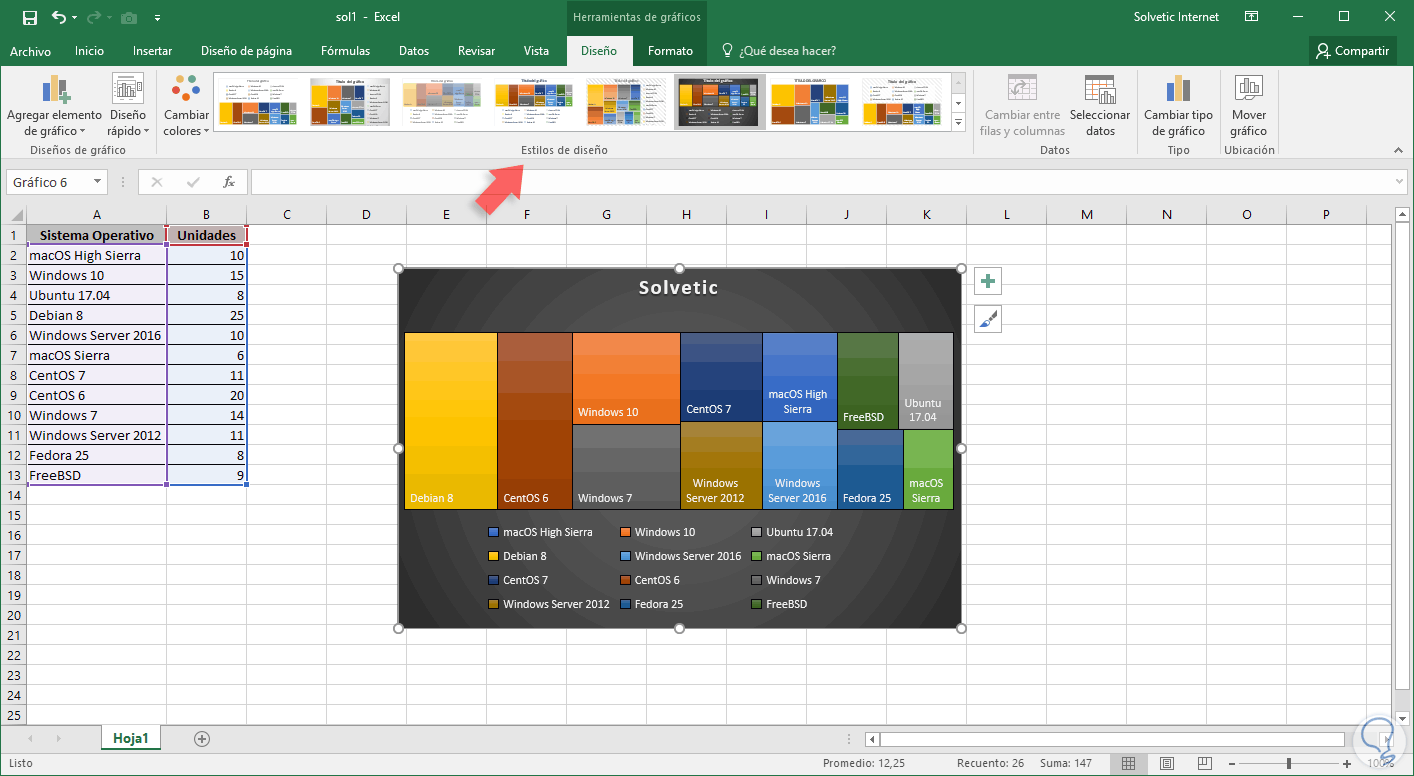Expand the formula bar with its chevron
This screenshot has height=776, width=1414.
pyautogui.click(x=1399, y=182)
